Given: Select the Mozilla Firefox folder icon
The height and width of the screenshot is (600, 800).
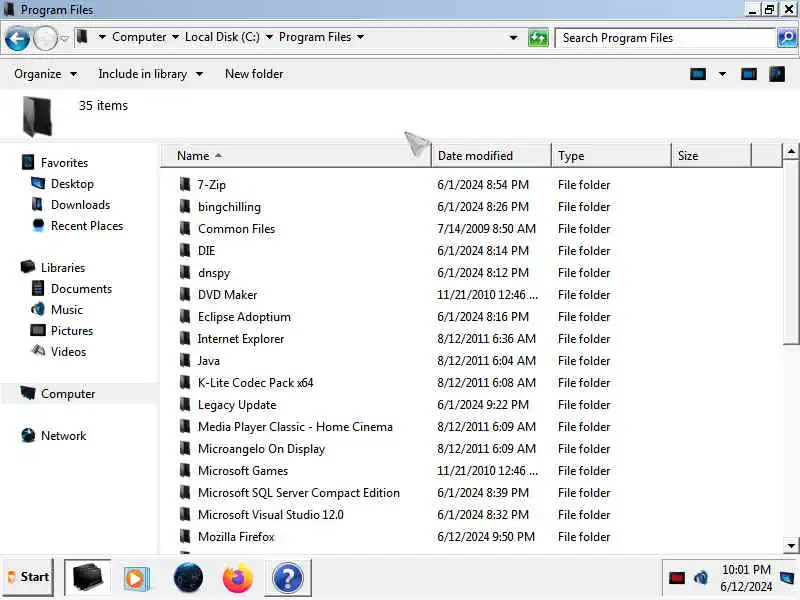Looking at the screenshot, I should (185, 536).
